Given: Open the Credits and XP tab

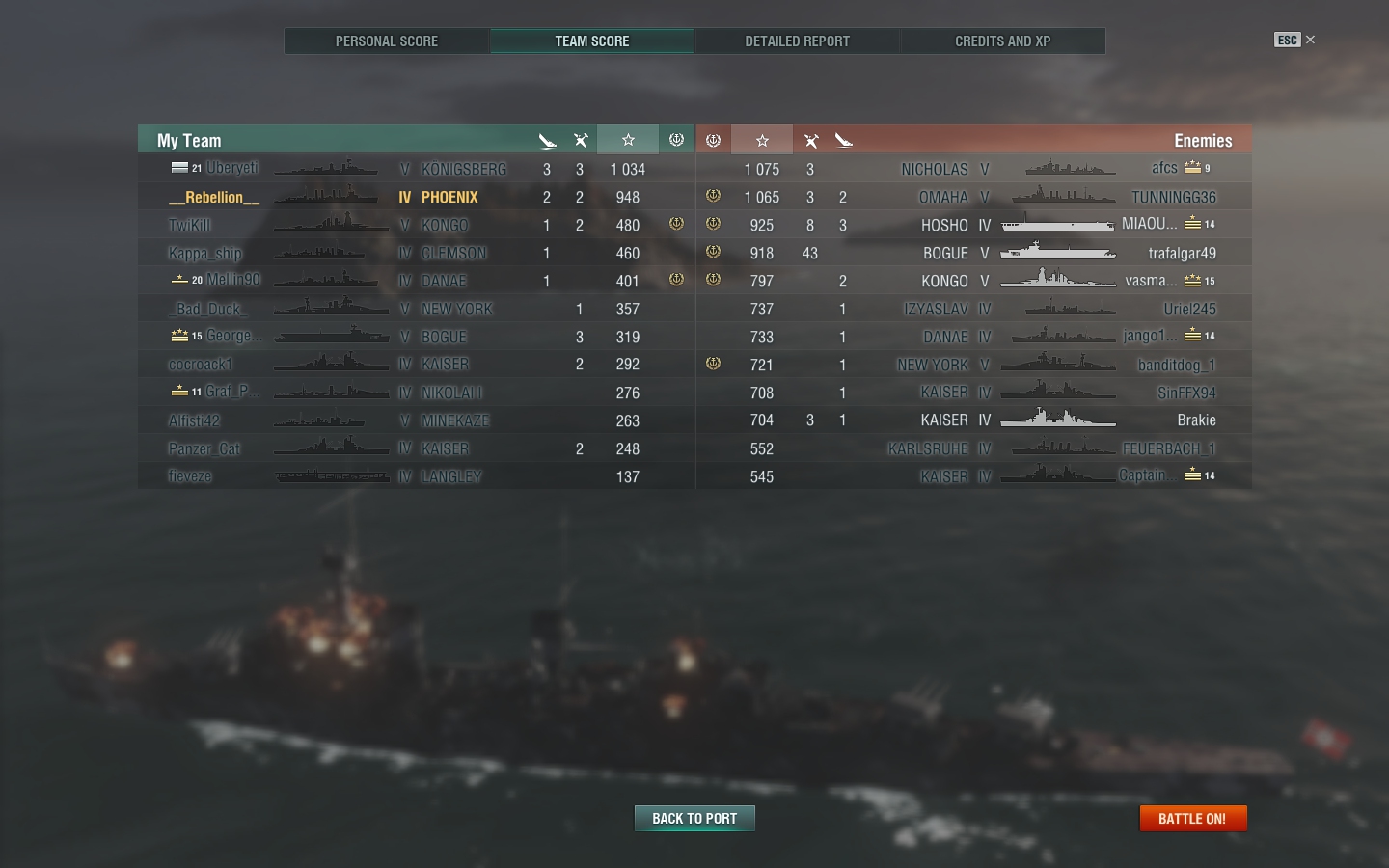Looking at the screenshot, I should (1003, 41).
